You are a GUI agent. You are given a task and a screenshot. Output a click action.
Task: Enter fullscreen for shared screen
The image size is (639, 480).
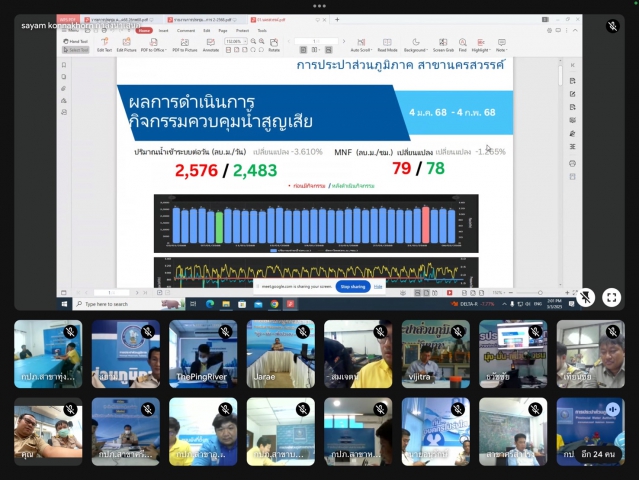tap(611, 297)
